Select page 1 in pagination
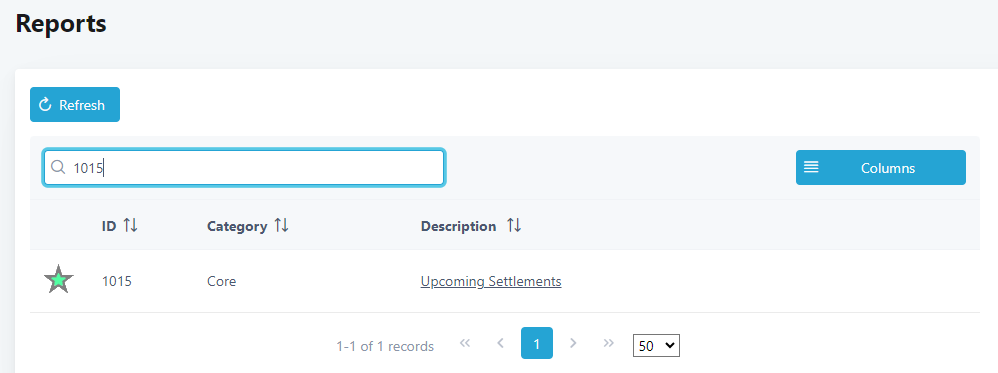The image size is (998, 373). [x=537, y=343]
